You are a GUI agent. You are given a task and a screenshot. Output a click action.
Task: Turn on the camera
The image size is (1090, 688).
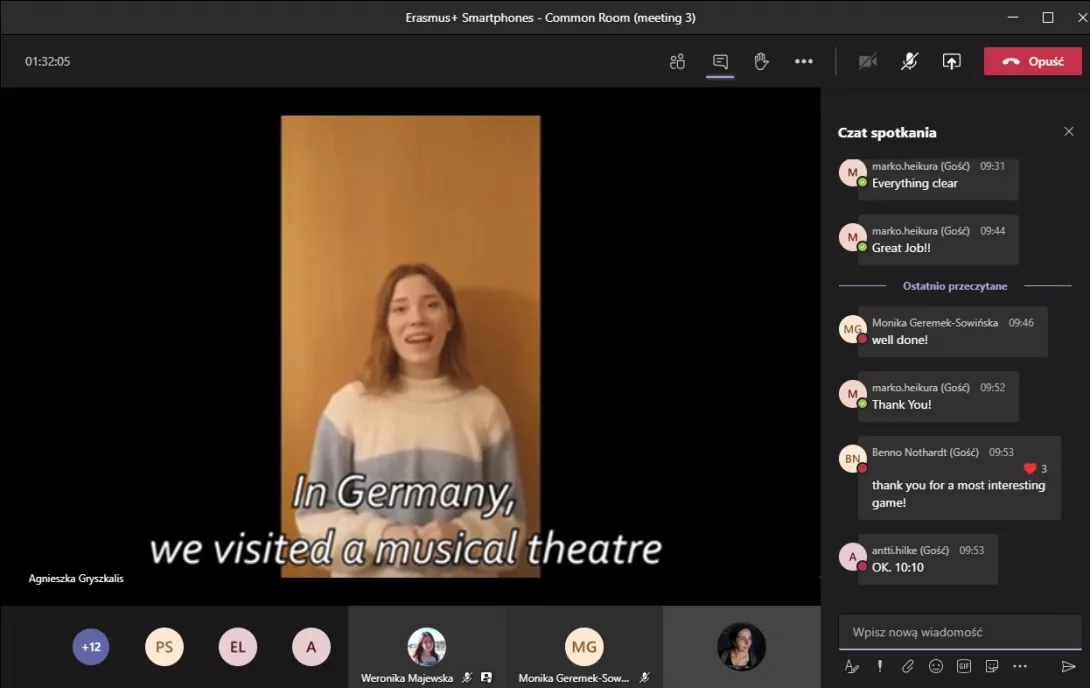click(x=867, y=61)
